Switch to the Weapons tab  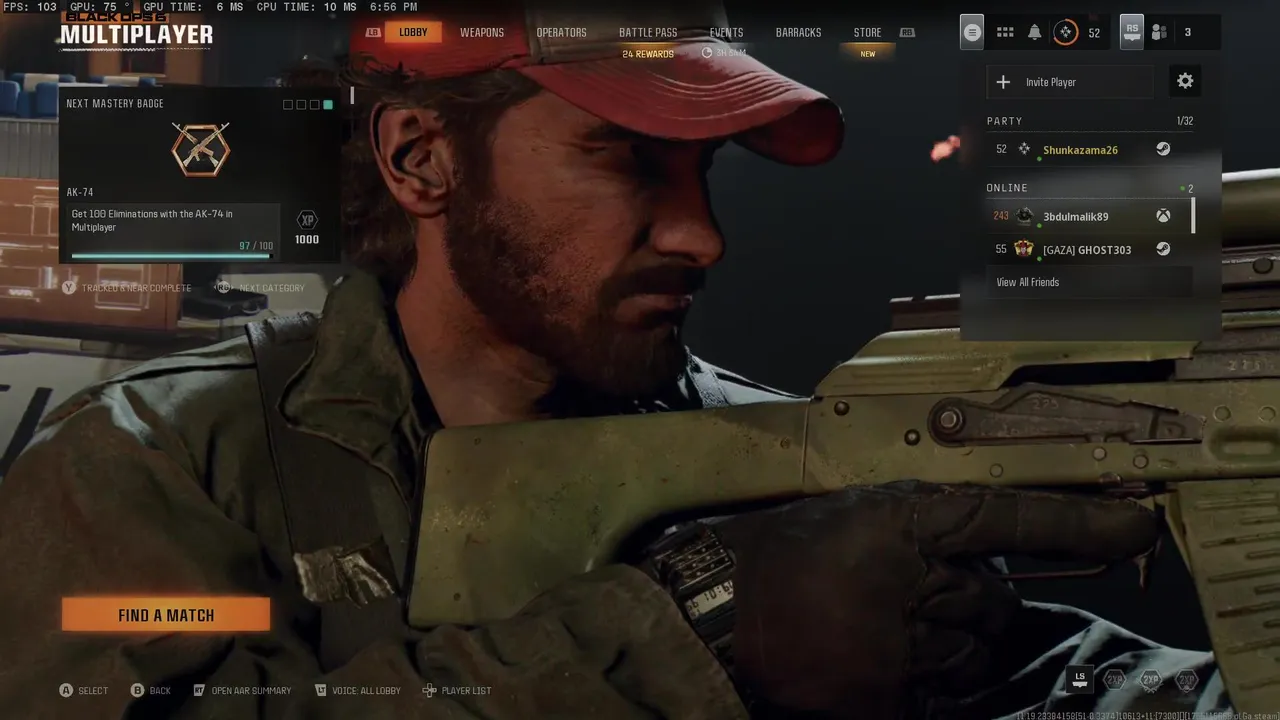point(482,33)
